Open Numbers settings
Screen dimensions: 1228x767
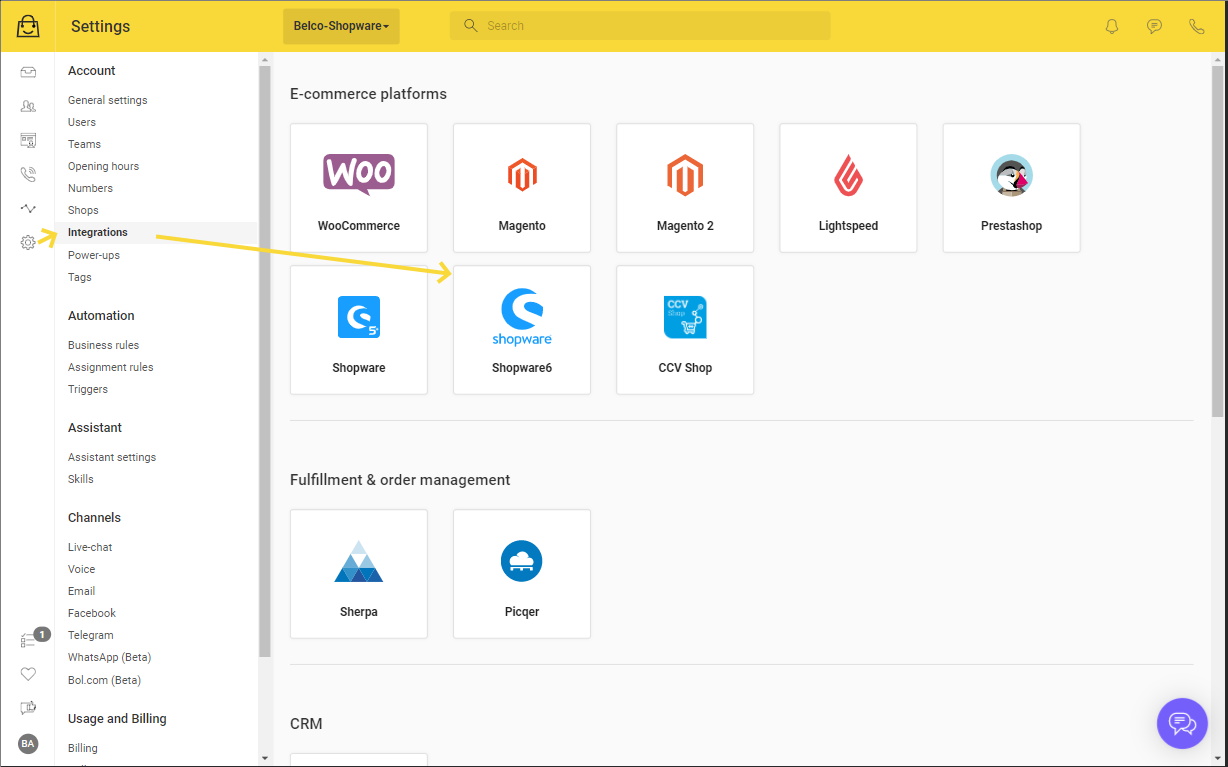pos(90,188)
